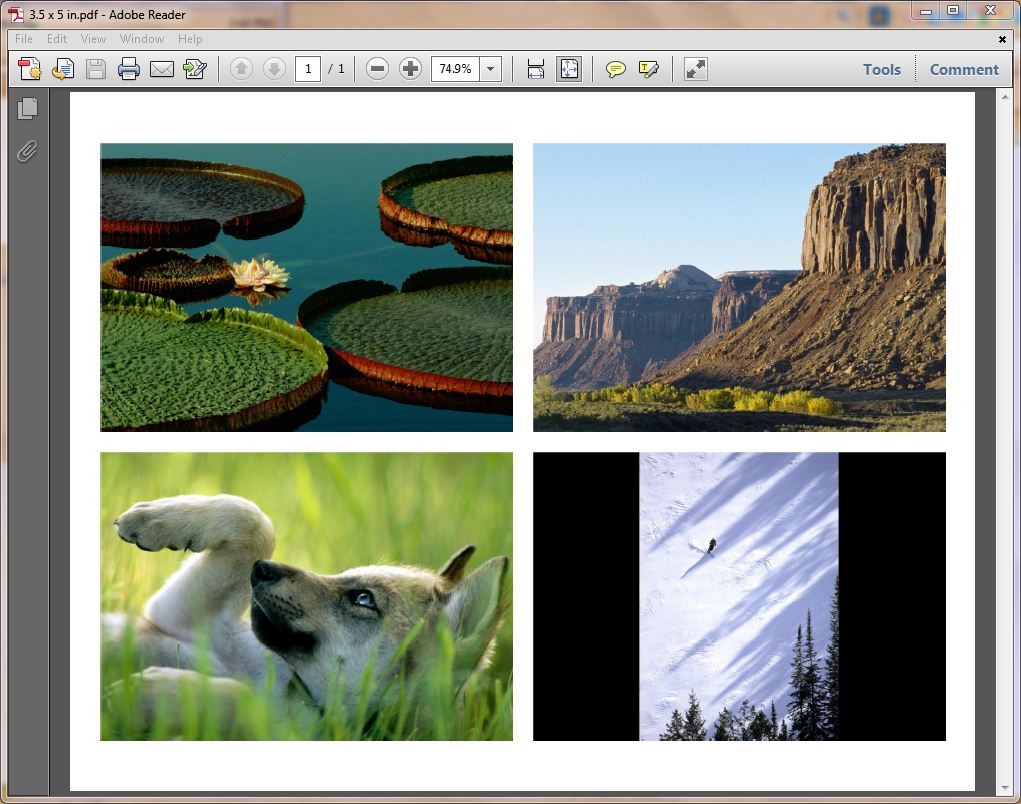Send the file by email envelope icon

point(161,68)
